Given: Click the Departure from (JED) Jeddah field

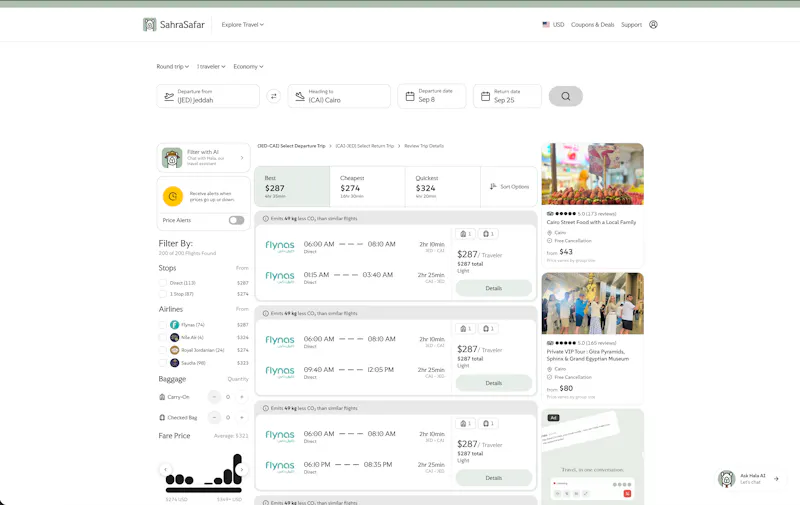Looking at the screenshot, I should [x=208, y=96].
